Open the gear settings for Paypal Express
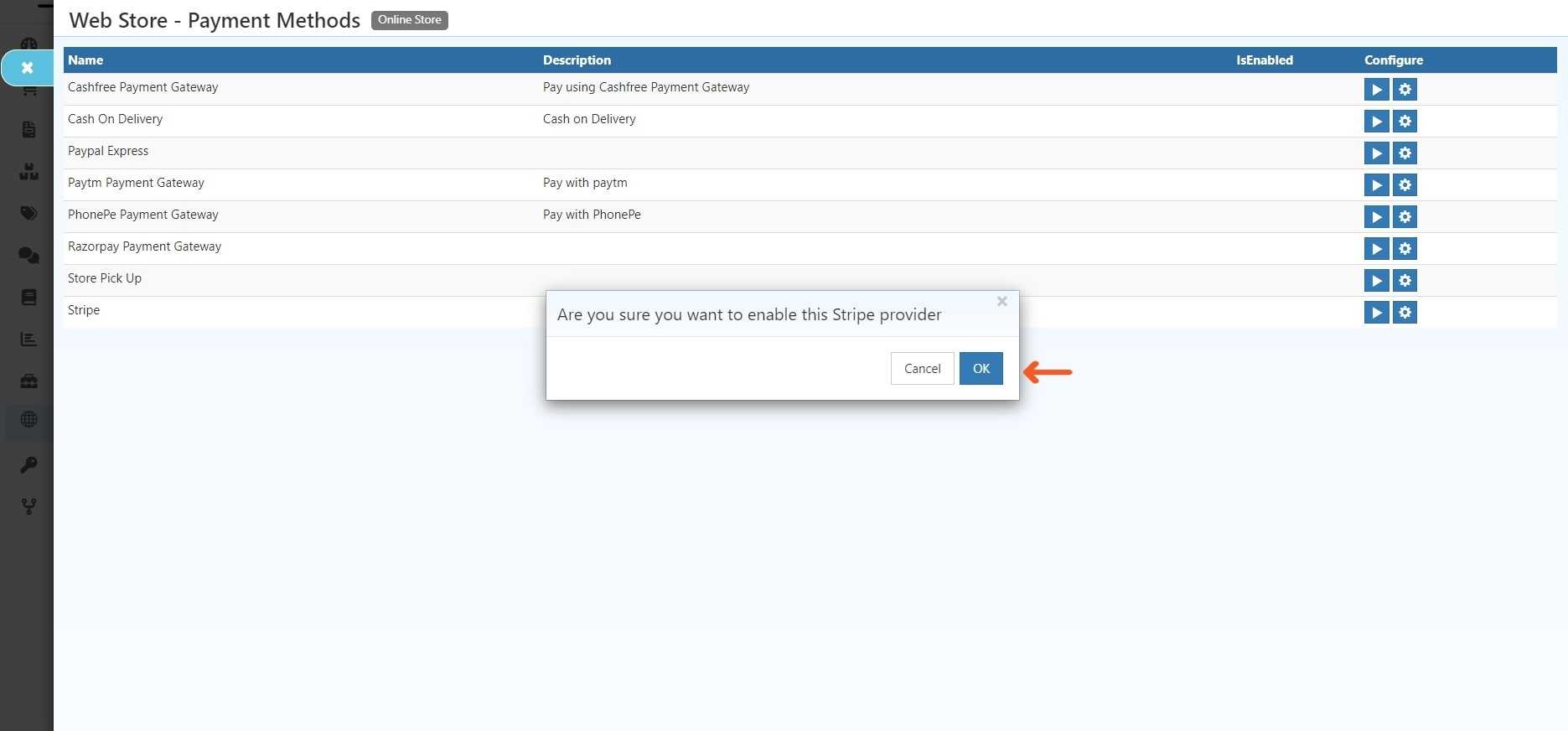Screen dimensions: 1568x731 click(1405, 153)
